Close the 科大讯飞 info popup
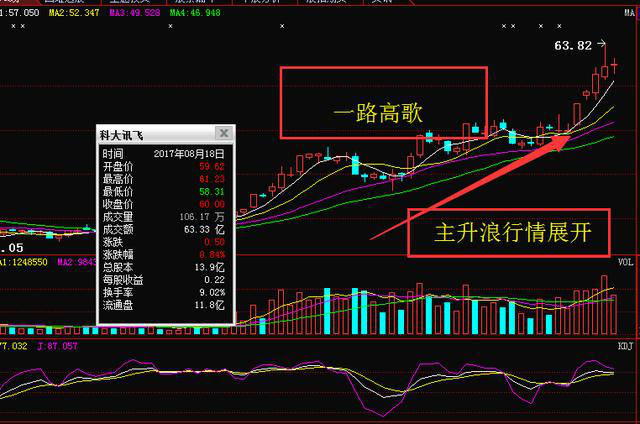 coord(224,133)
